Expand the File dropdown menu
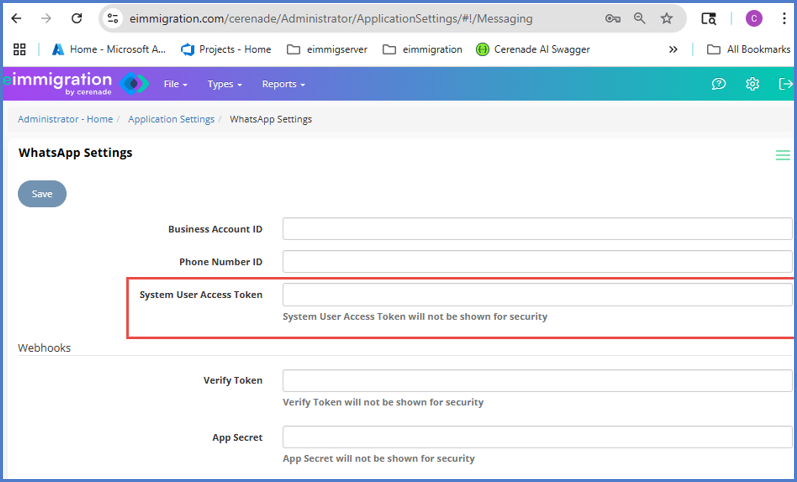This screenshot has width=797, height=482. tap(175, 84)
